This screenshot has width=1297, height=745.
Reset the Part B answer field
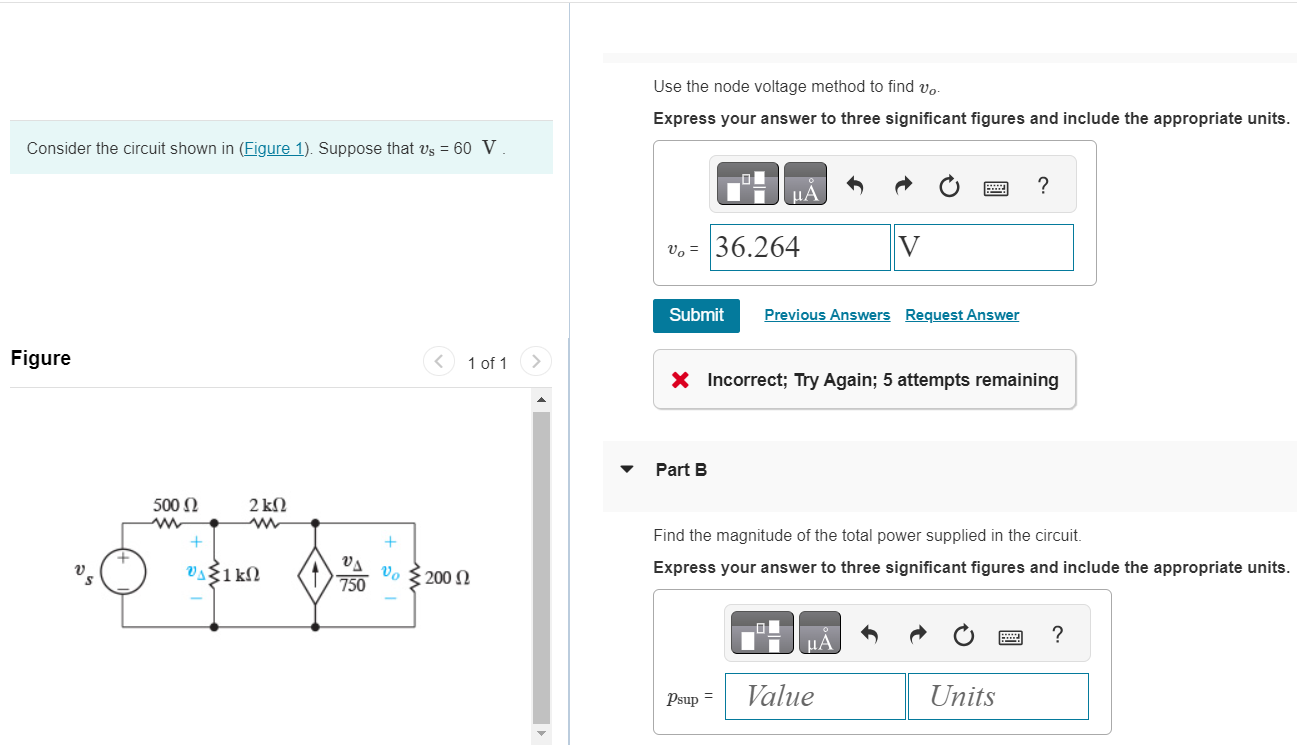(963, 635)
